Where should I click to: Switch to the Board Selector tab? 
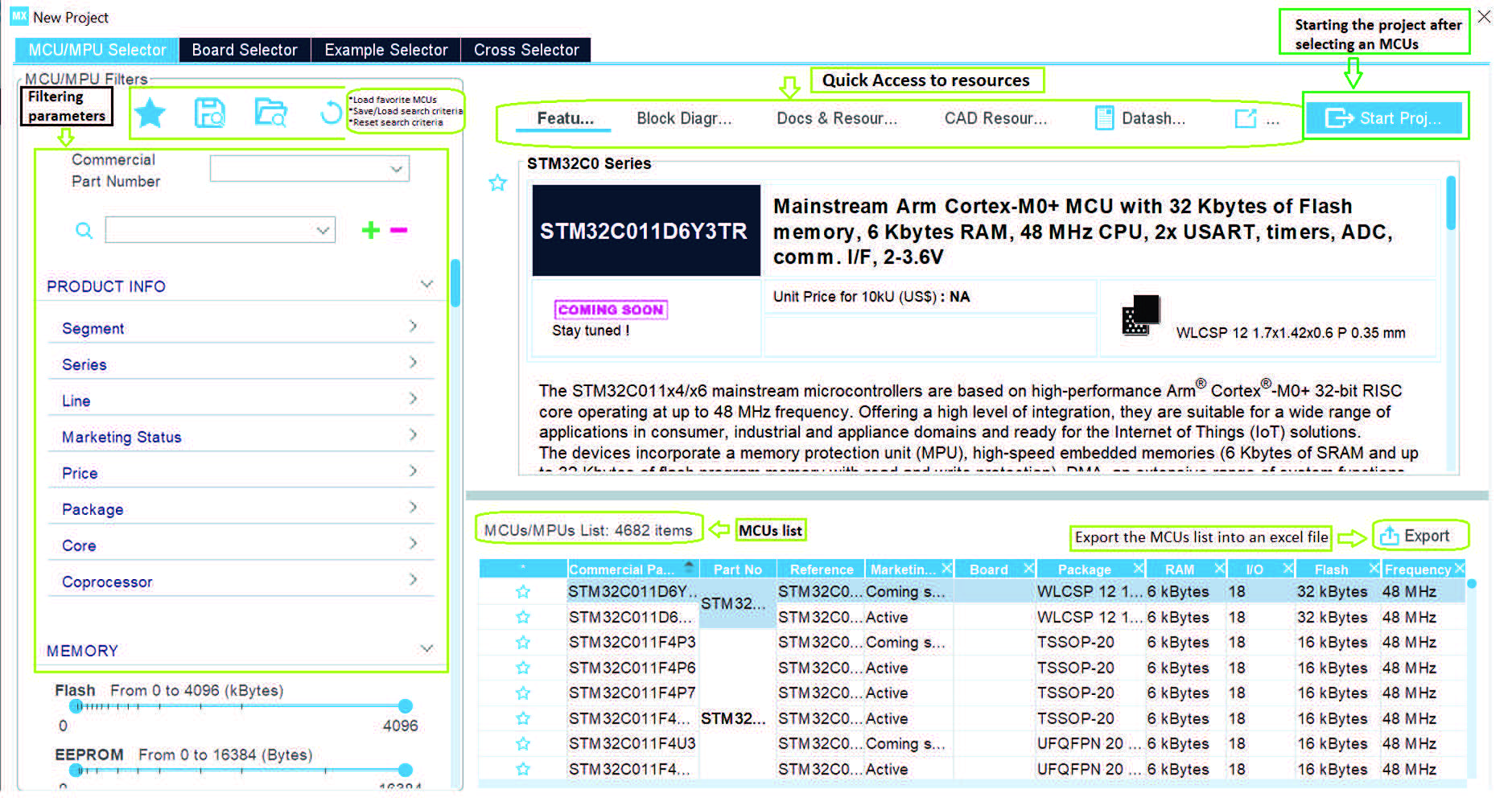pyautogui.click(x=245, y=50)
